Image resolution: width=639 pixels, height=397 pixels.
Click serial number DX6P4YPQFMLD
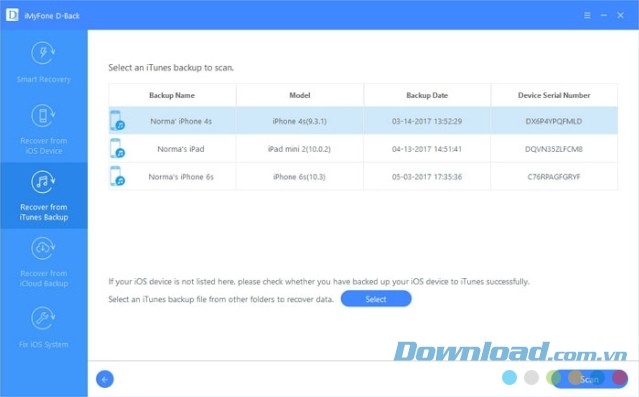[x=554, y=121]
